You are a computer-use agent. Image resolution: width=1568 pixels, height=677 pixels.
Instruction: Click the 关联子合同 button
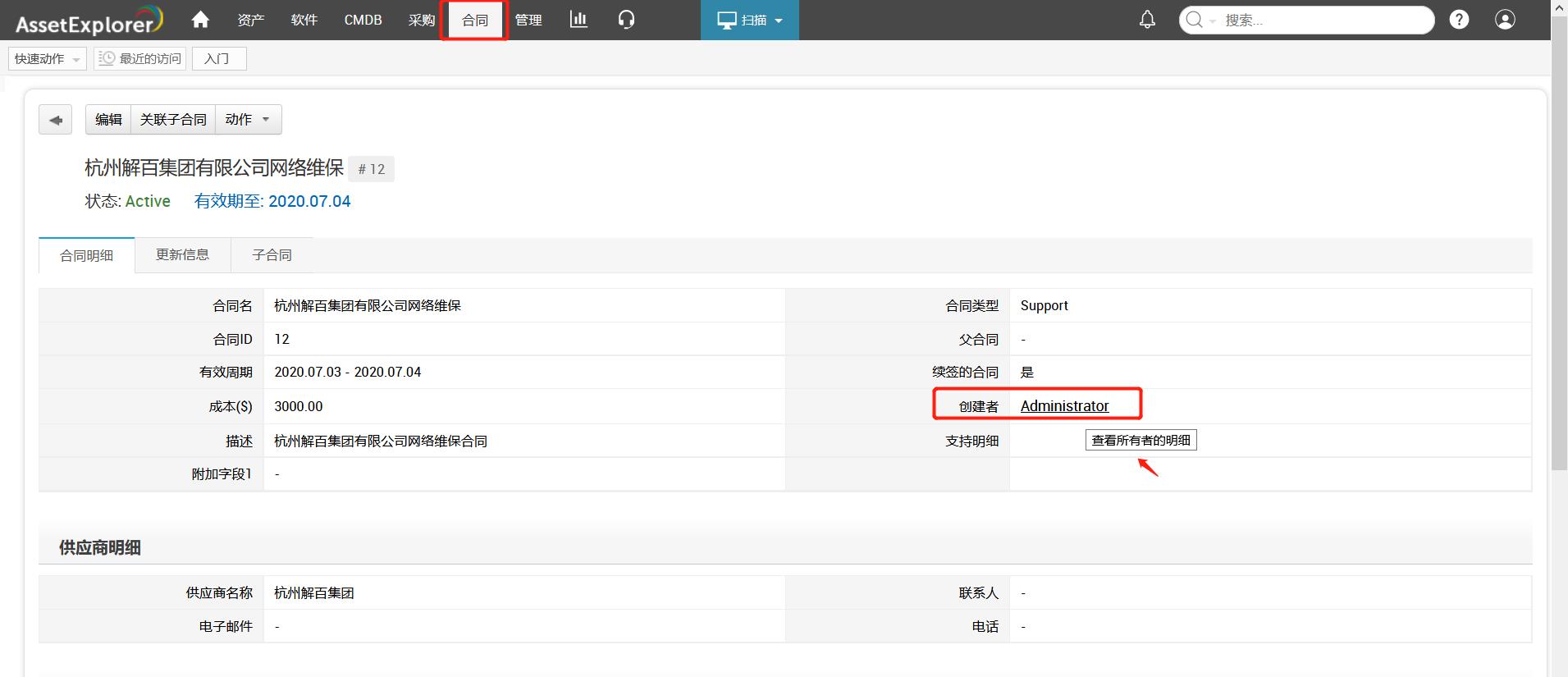[x=173, y=120]
